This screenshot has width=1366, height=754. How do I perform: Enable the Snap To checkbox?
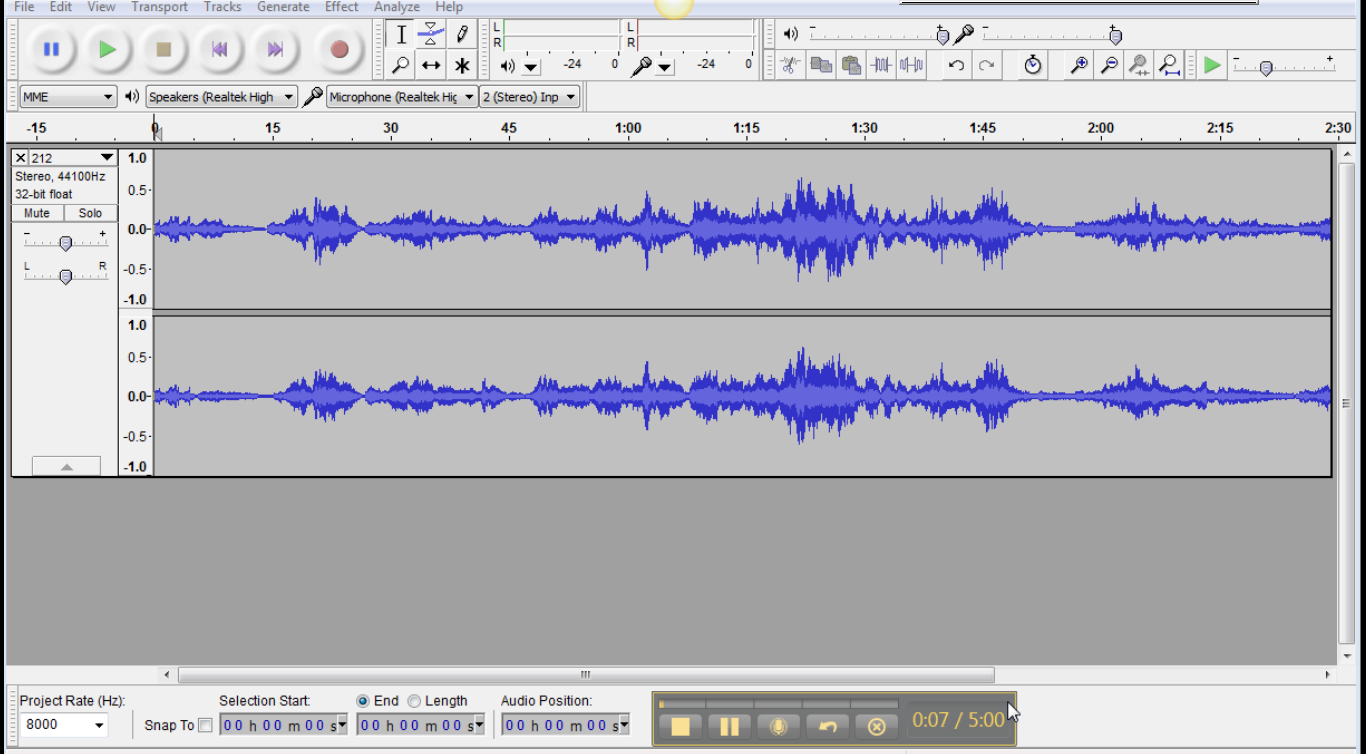(x=205, y=725)
